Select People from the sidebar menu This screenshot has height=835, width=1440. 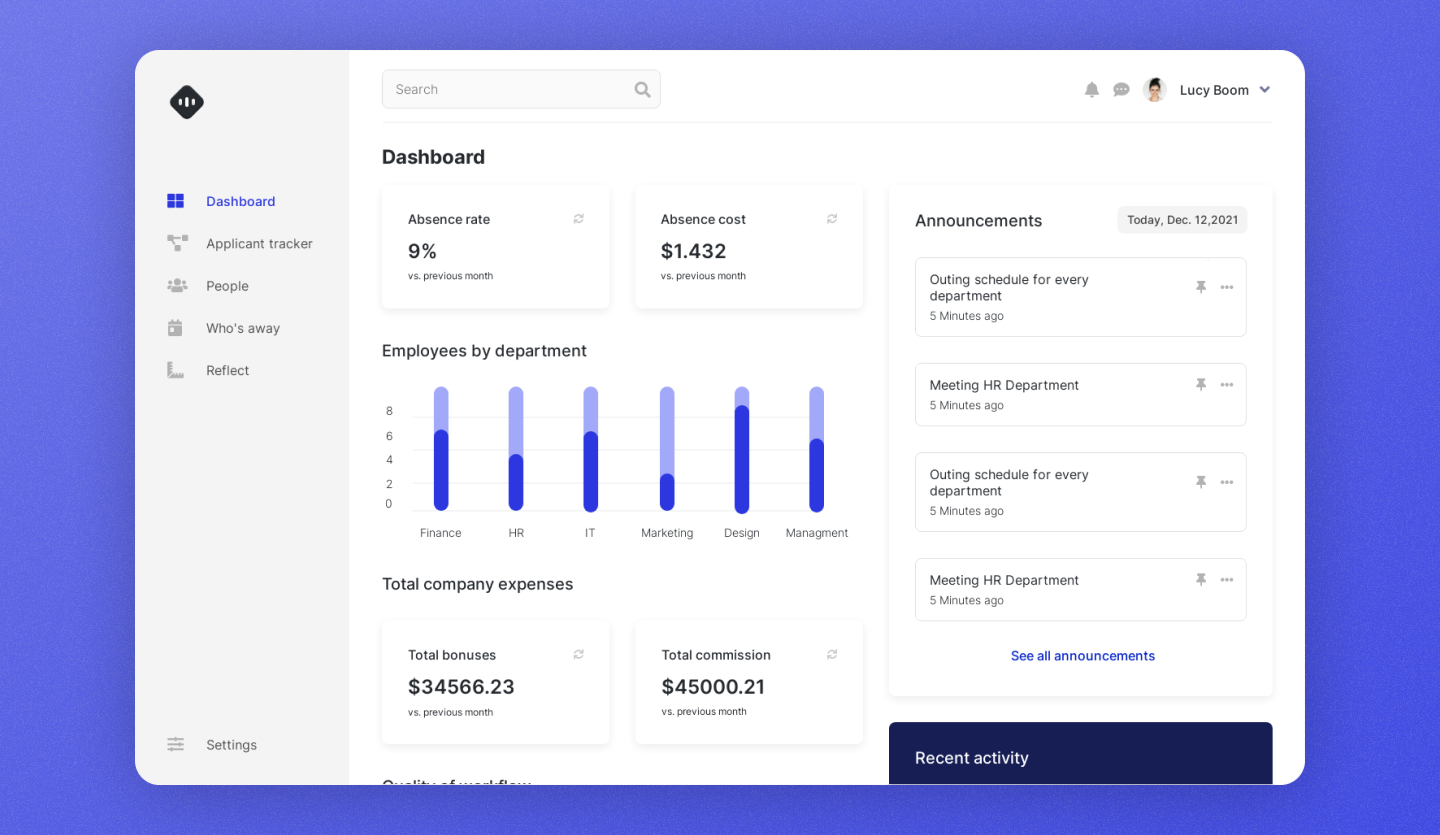coord(227,285)
